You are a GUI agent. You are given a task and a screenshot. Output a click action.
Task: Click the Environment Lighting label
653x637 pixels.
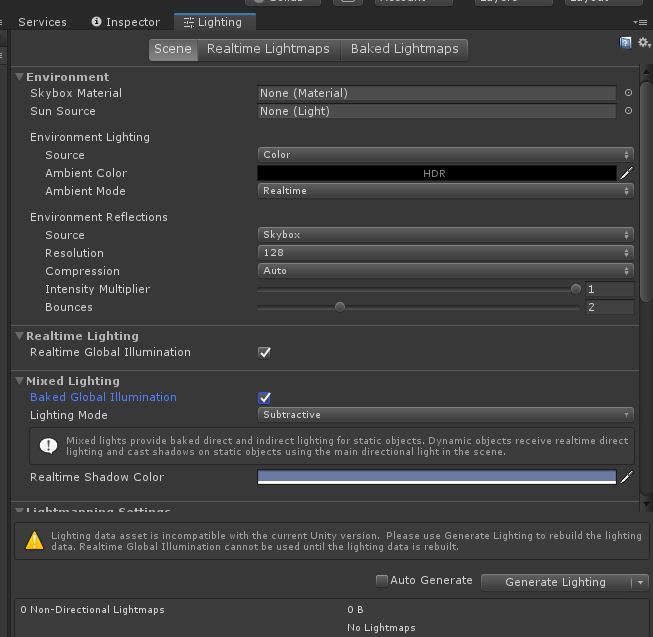90,137
